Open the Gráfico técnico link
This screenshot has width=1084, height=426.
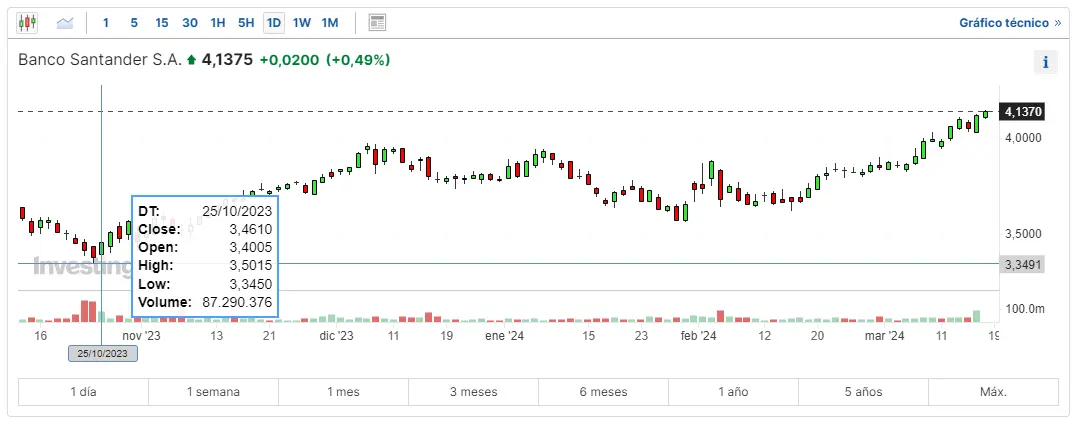click(x=1003, y=22)
